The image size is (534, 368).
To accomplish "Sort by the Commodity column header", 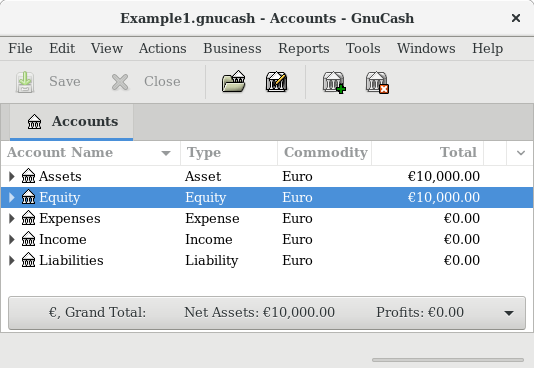I will (x=325, y=153).
